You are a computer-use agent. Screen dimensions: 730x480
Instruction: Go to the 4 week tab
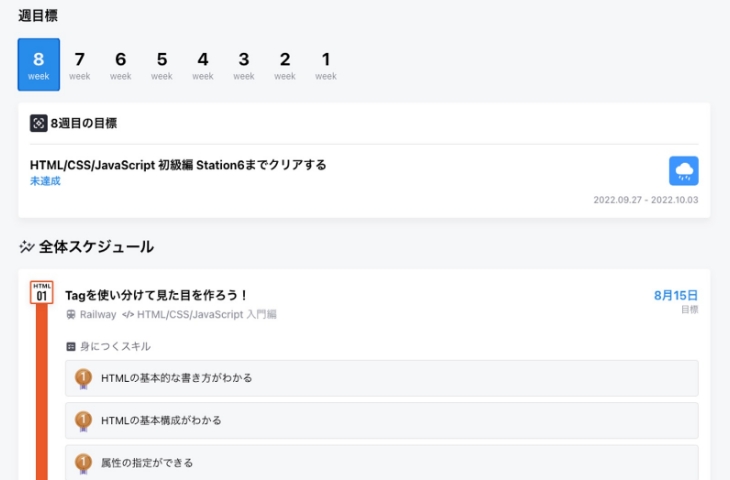pos(203,64)
